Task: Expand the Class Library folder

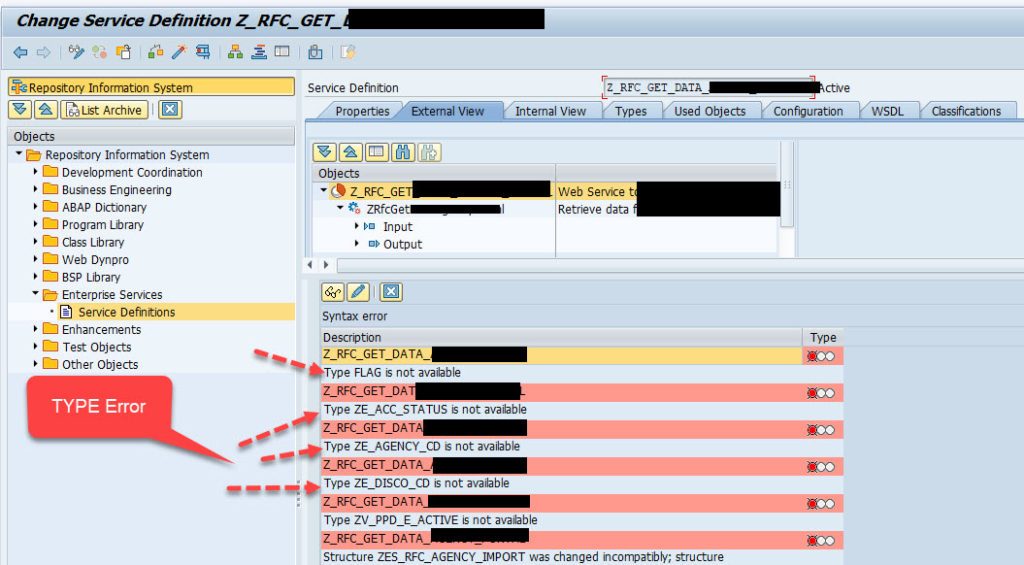Action: point(35,242)
